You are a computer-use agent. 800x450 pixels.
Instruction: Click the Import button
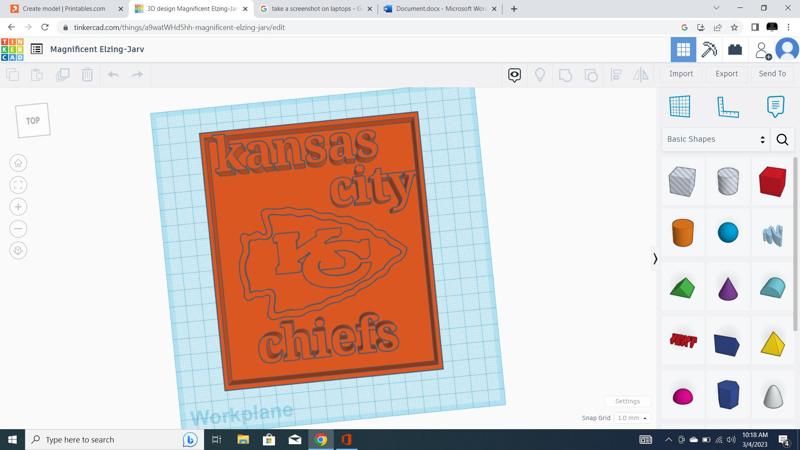pyautogui.click(x=681, y=74)
